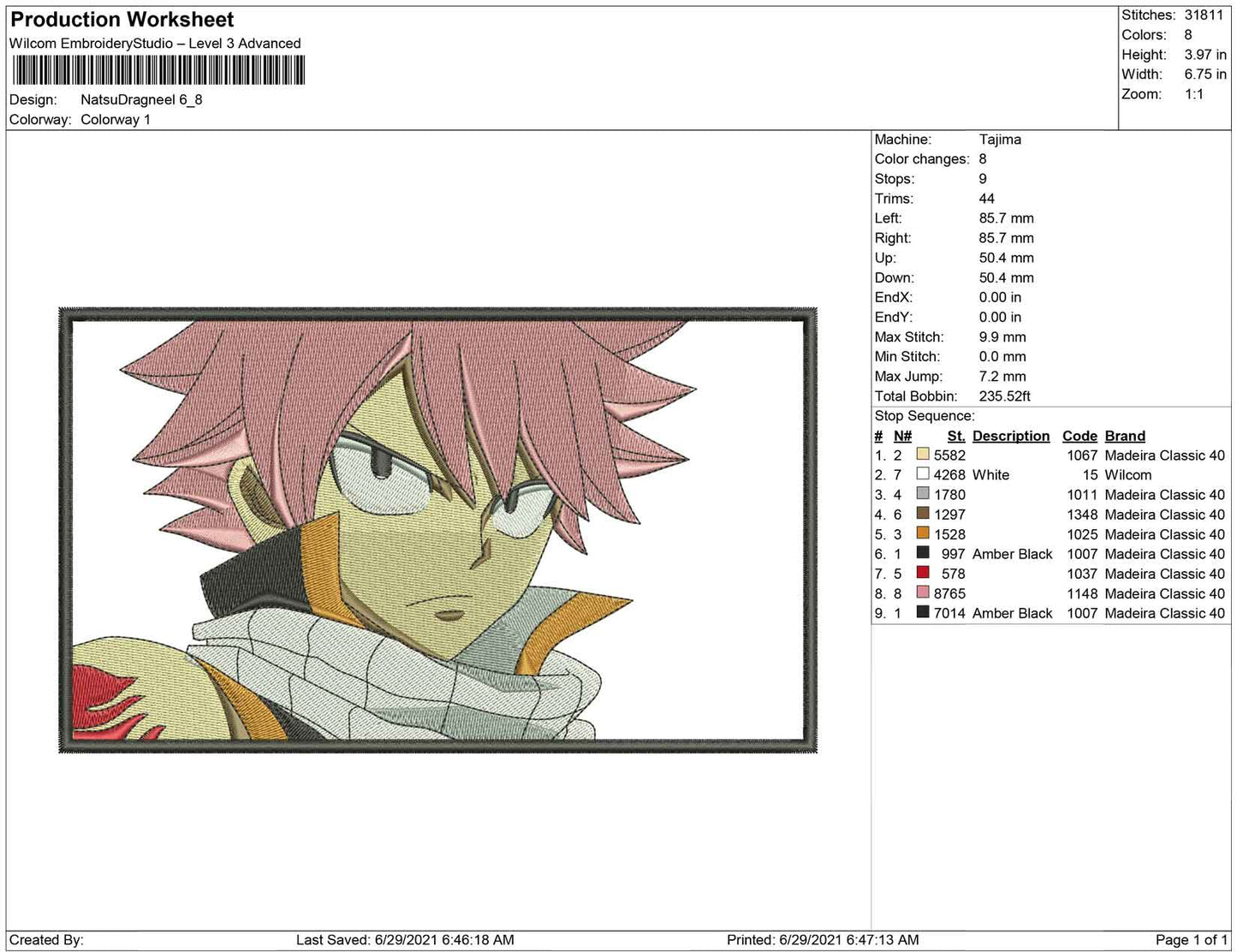1237x952 pixels.
Task: Click the barcode under the worksheet title
Action: pyautogui.click(x=158, y=70)
